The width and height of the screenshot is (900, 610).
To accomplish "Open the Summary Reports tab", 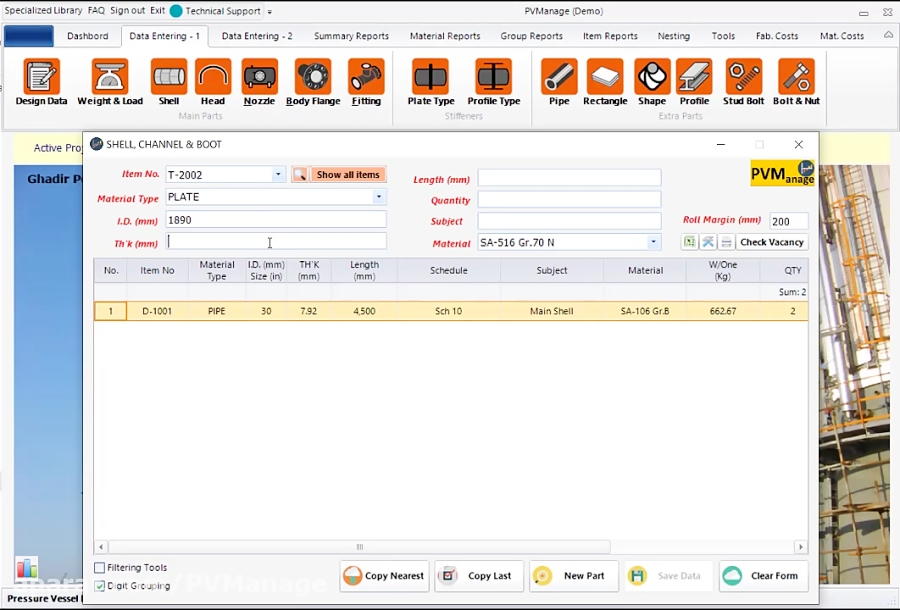I will click(351, 36).
